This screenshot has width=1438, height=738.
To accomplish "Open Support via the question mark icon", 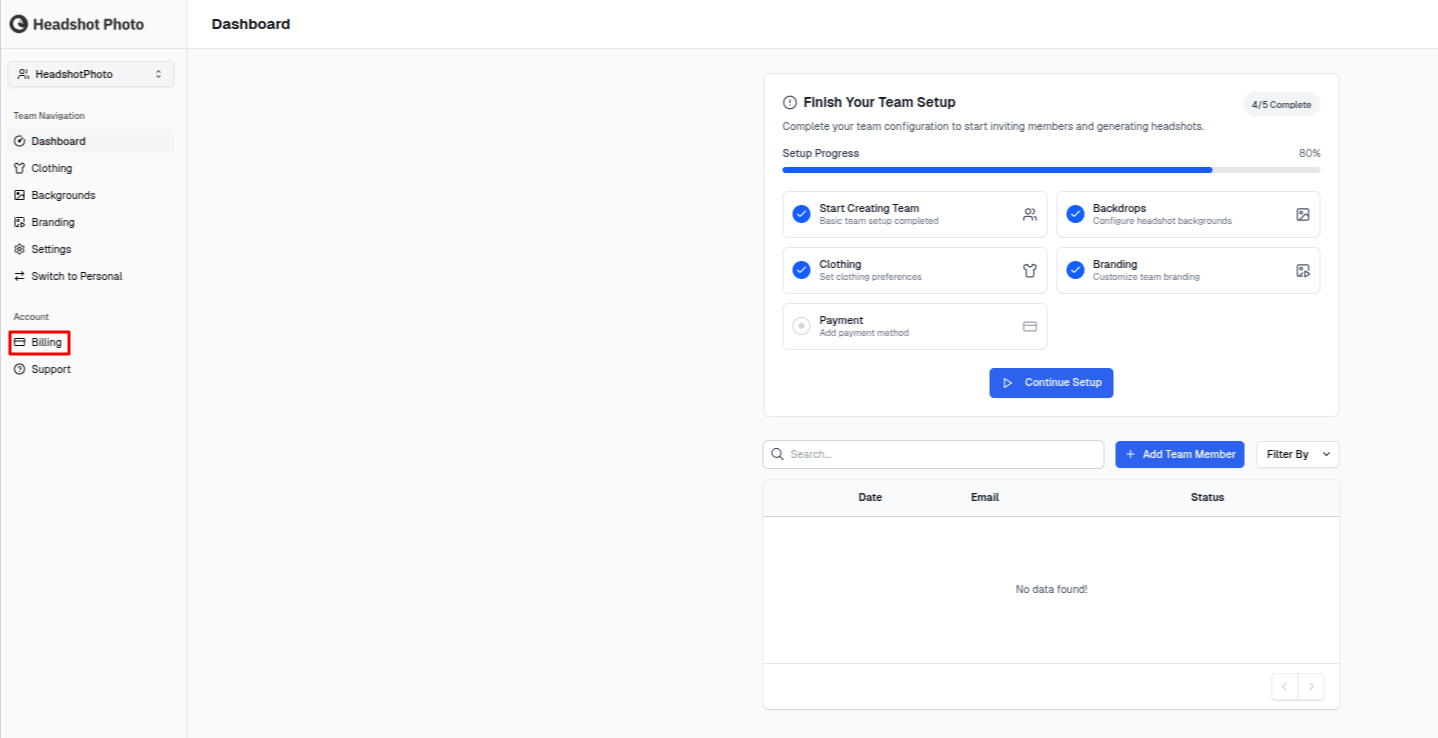I will [21, 368].
